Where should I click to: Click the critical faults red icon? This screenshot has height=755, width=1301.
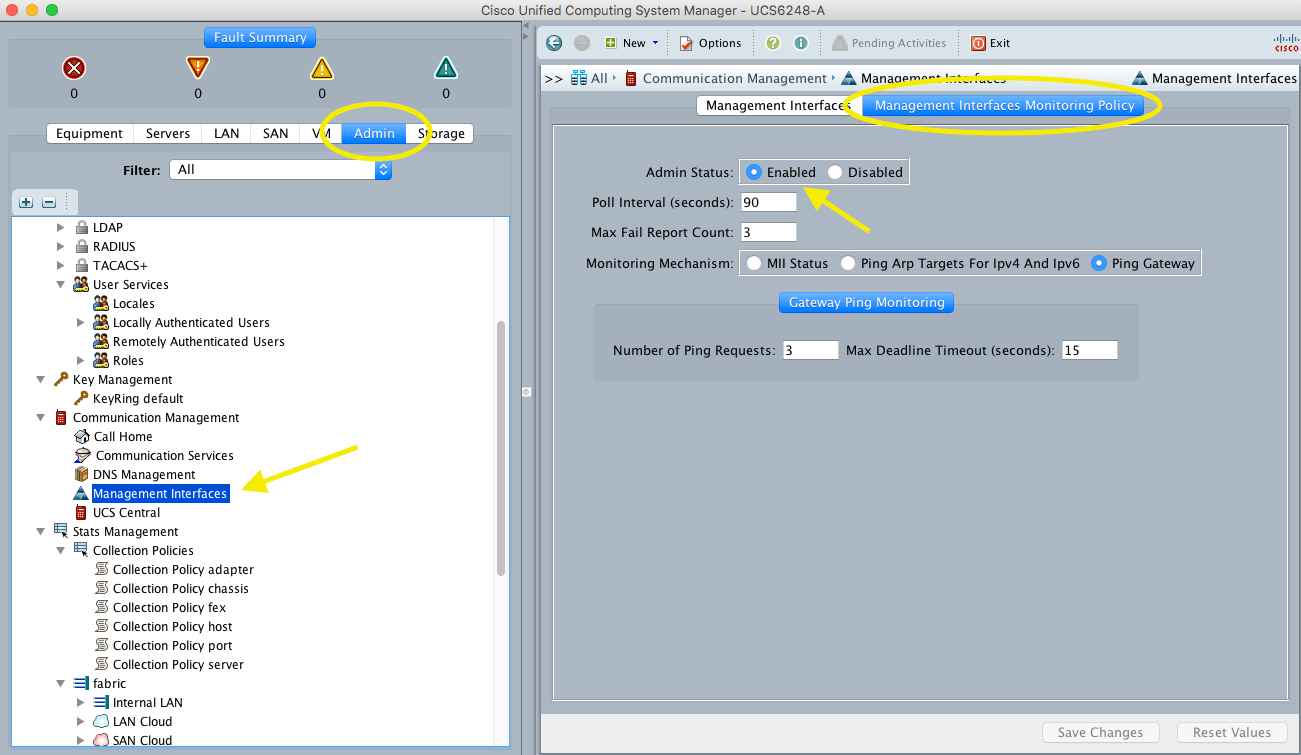click(74, 68)
